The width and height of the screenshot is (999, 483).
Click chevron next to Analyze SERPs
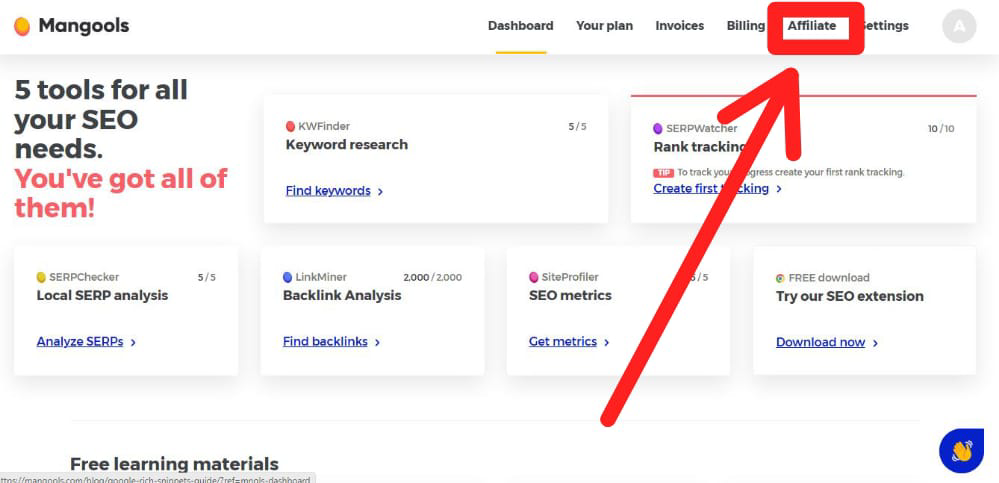point(133,342)
